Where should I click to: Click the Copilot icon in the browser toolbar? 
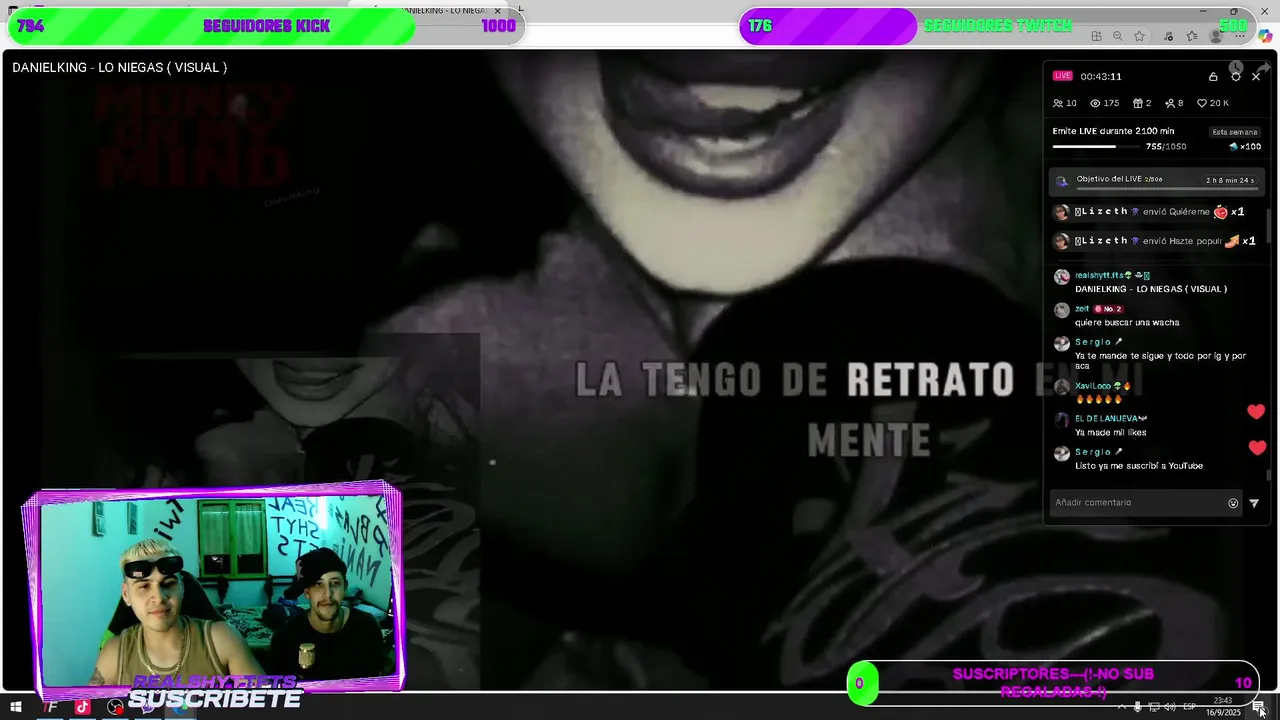1265,36
